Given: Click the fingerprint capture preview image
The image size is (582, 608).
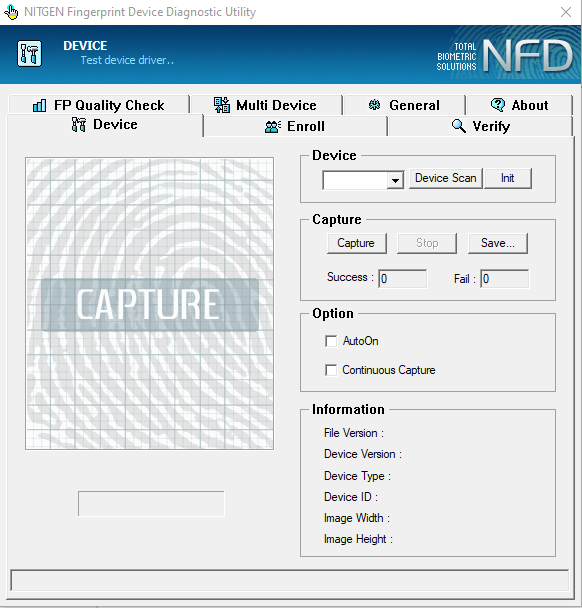Looking at the screenshot, I should coord(150,304).
